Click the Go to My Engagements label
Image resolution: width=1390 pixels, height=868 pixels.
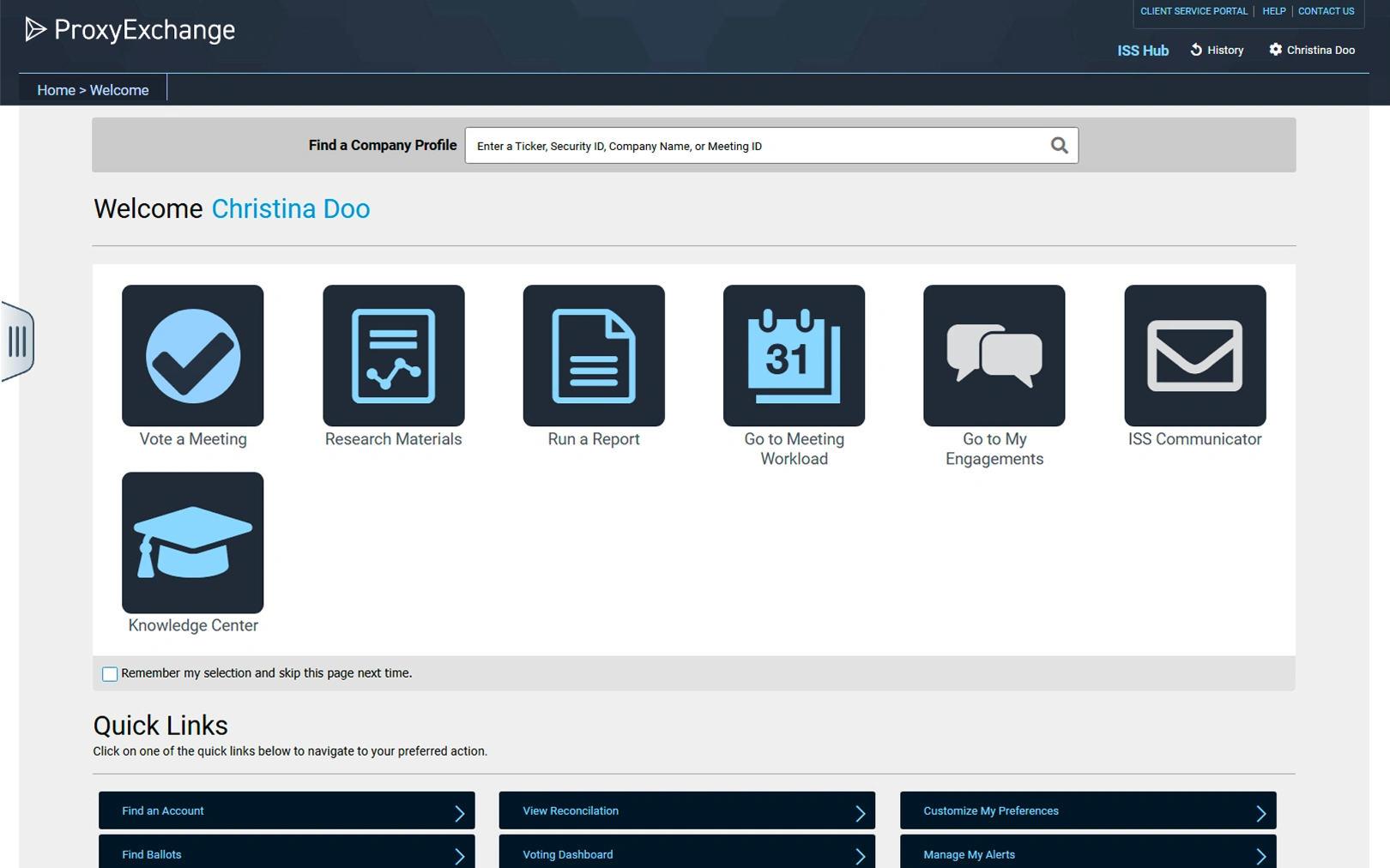pyautogui.click(x=994, y=449)
